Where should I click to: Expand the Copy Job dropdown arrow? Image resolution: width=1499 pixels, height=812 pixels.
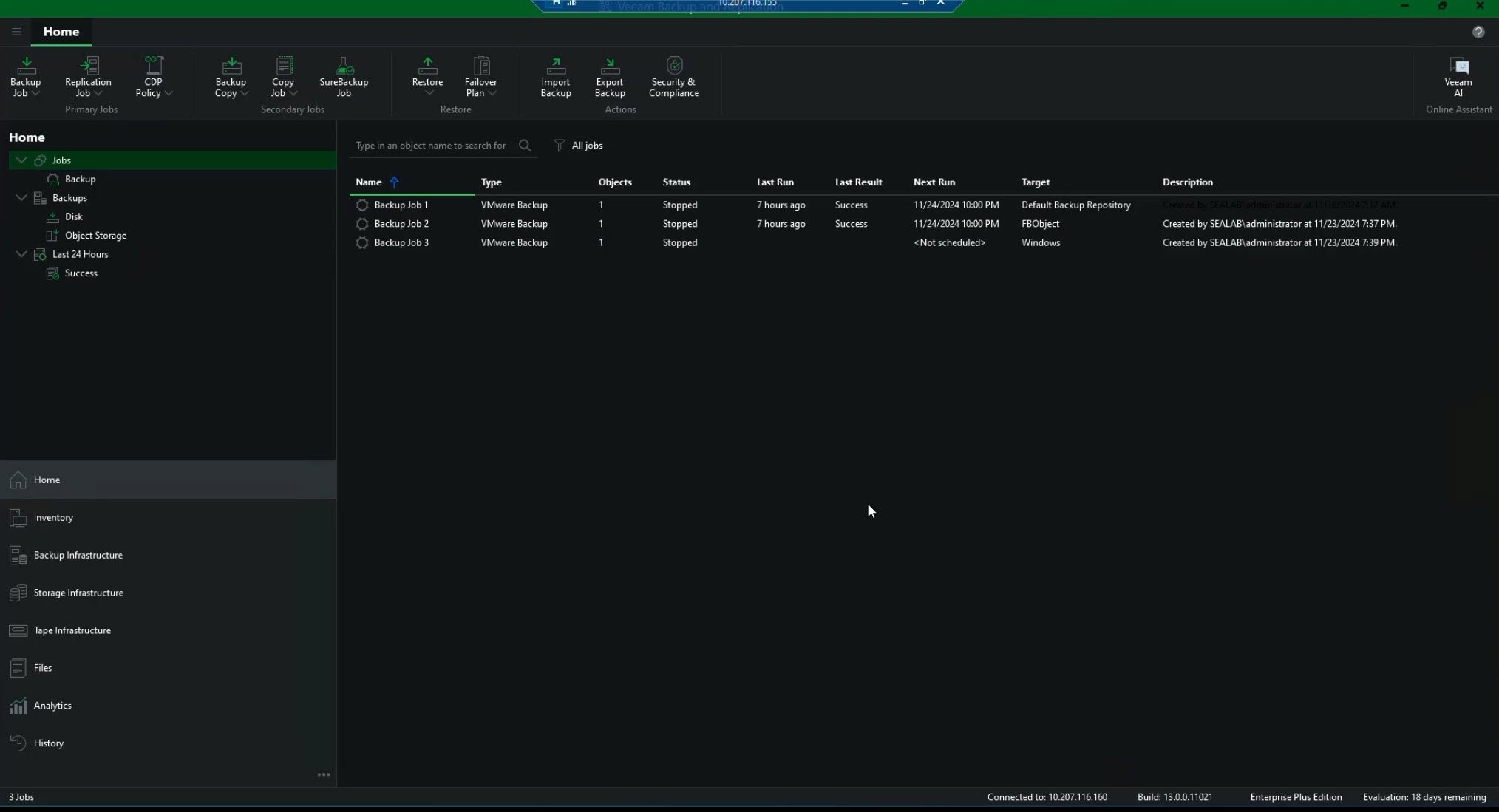[293, 94]
